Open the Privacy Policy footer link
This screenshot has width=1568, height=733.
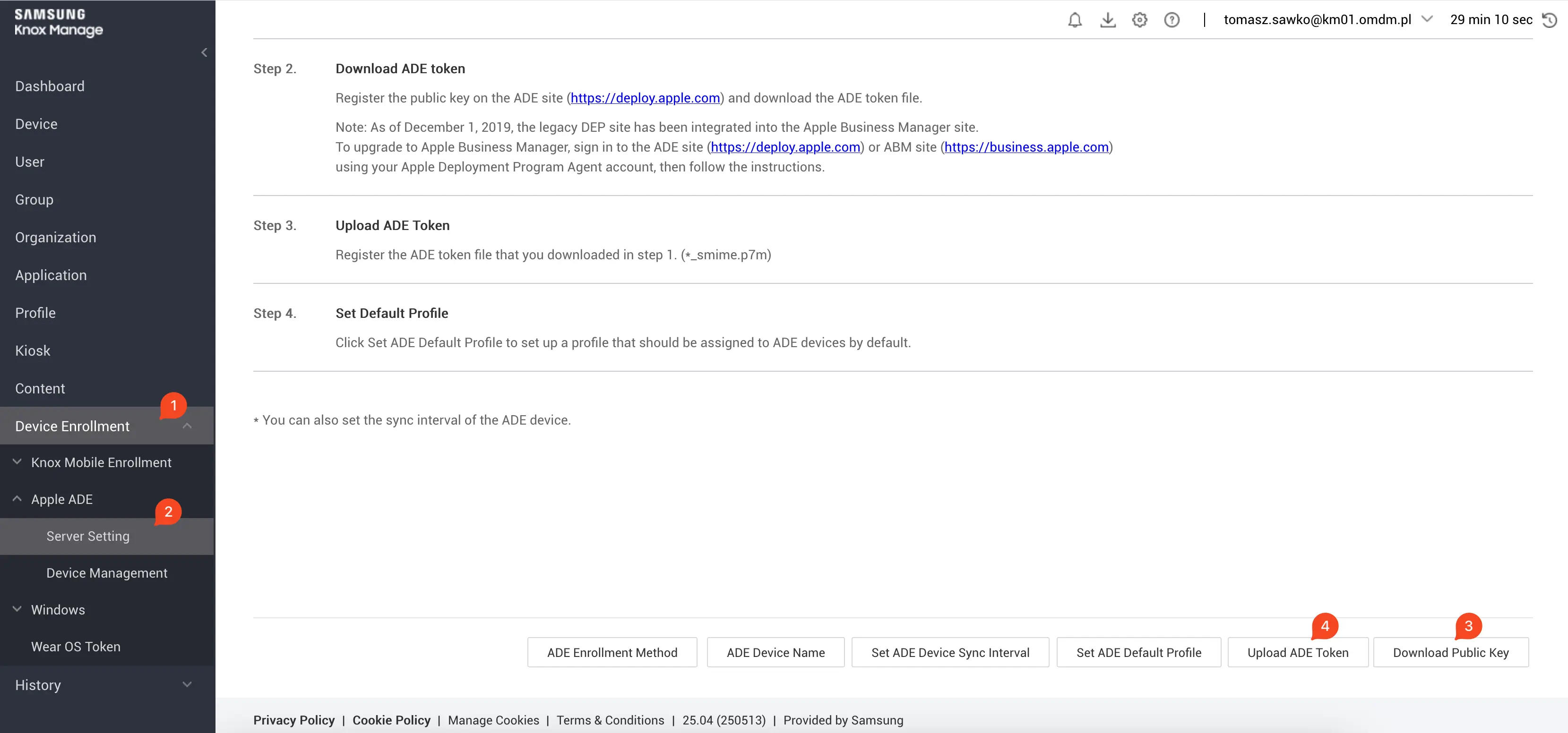pos(294,720)
